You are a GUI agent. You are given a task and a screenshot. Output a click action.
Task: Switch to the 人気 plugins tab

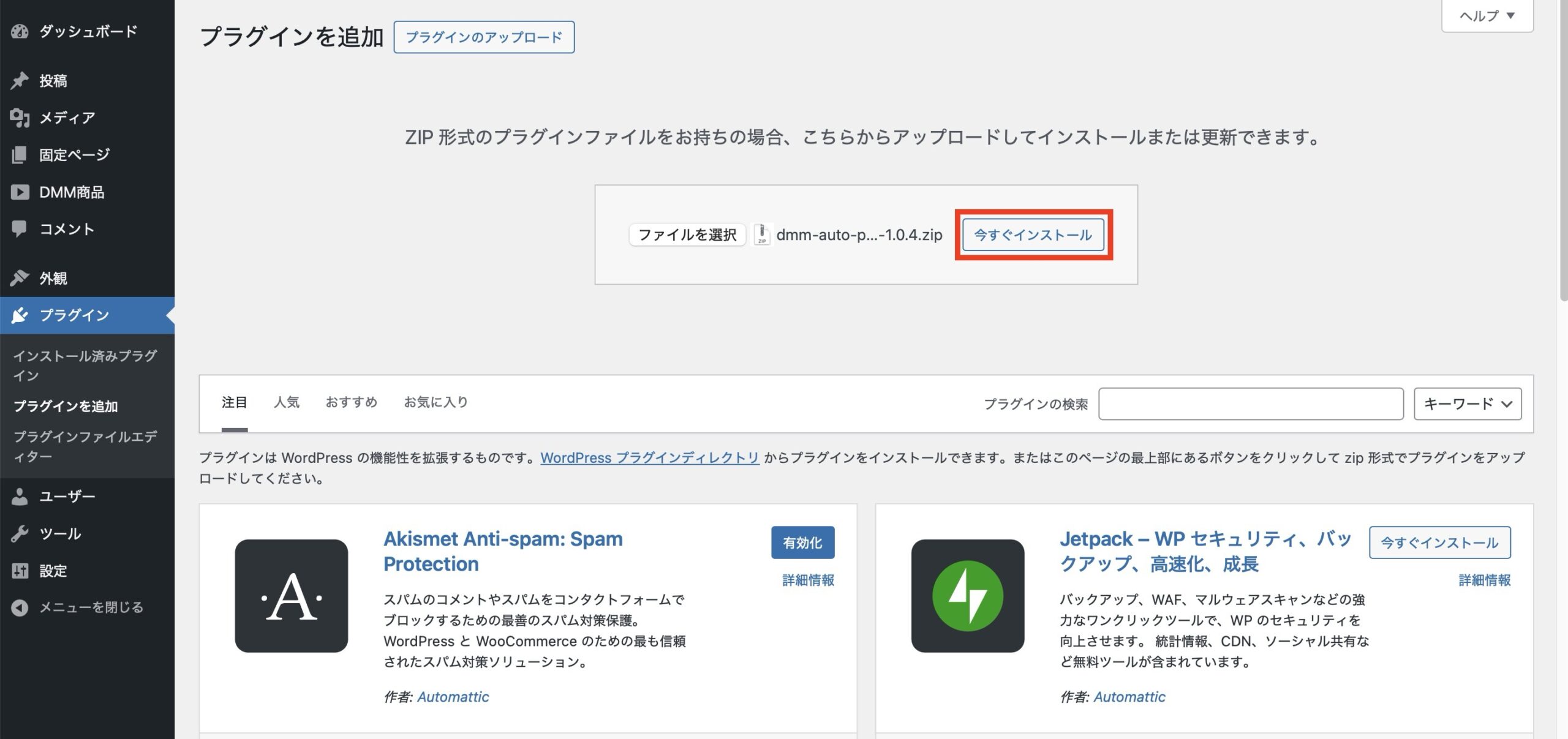coord(287,402)
